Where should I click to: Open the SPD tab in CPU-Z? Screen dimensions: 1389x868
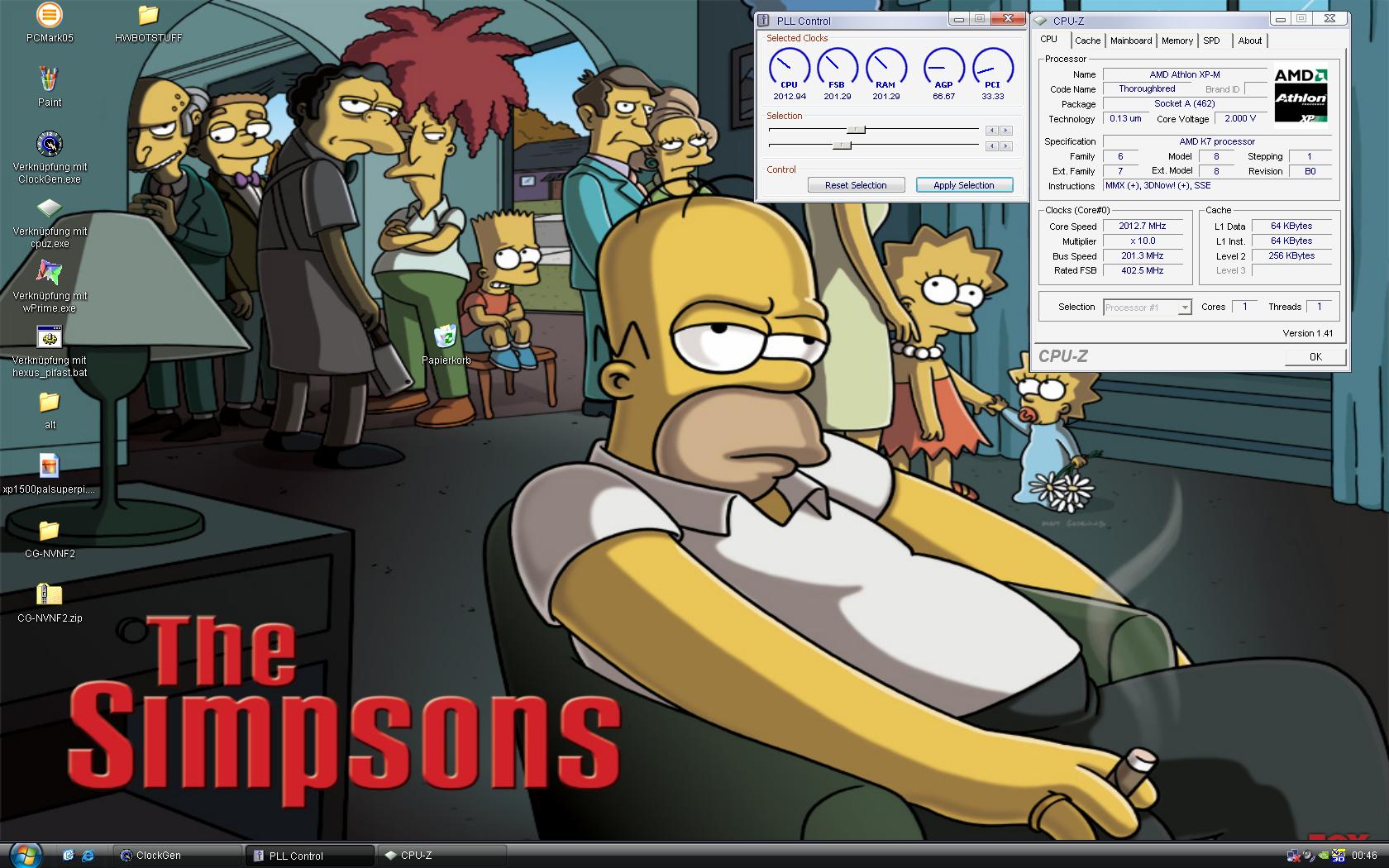(1211, 41)
